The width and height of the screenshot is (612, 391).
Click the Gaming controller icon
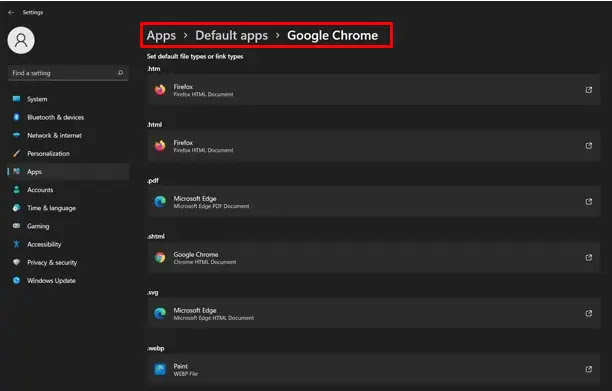click(x=16, y=226)
